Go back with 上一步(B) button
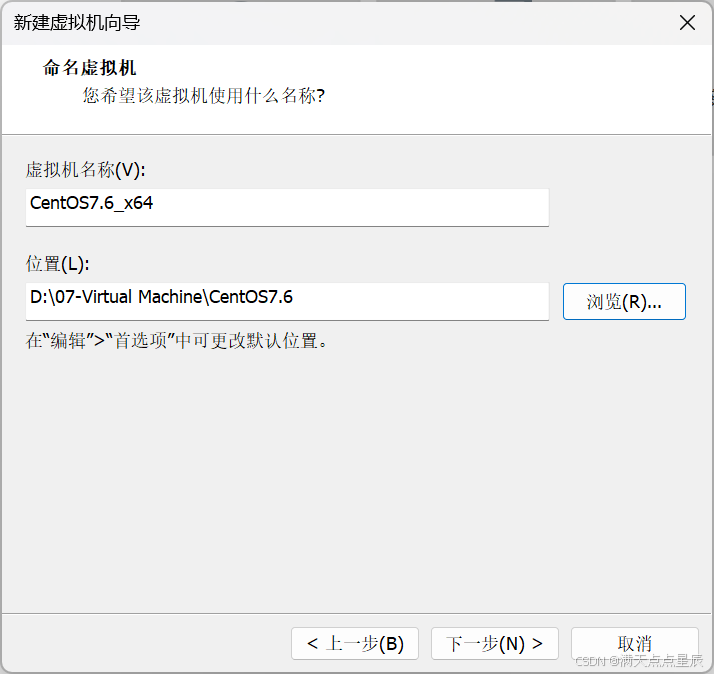This screenshot has height=674, width=714. 355,643
